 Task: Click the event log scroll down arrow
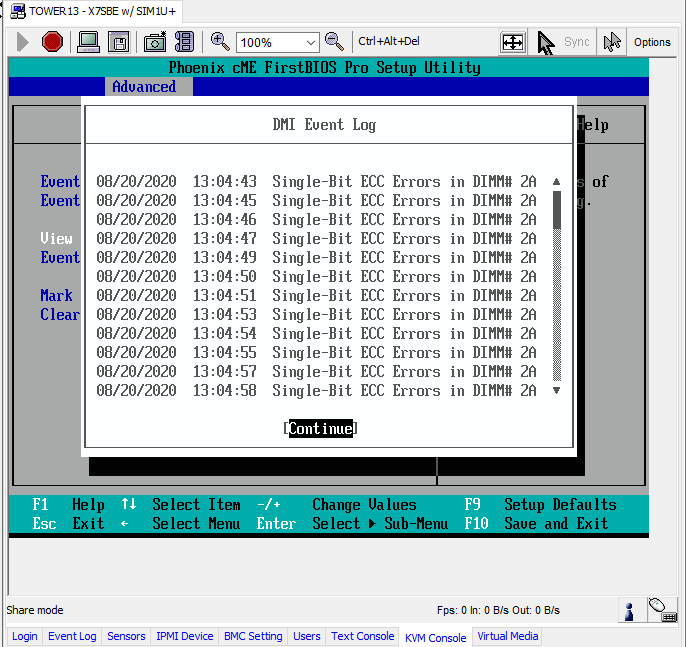(556, 390)
